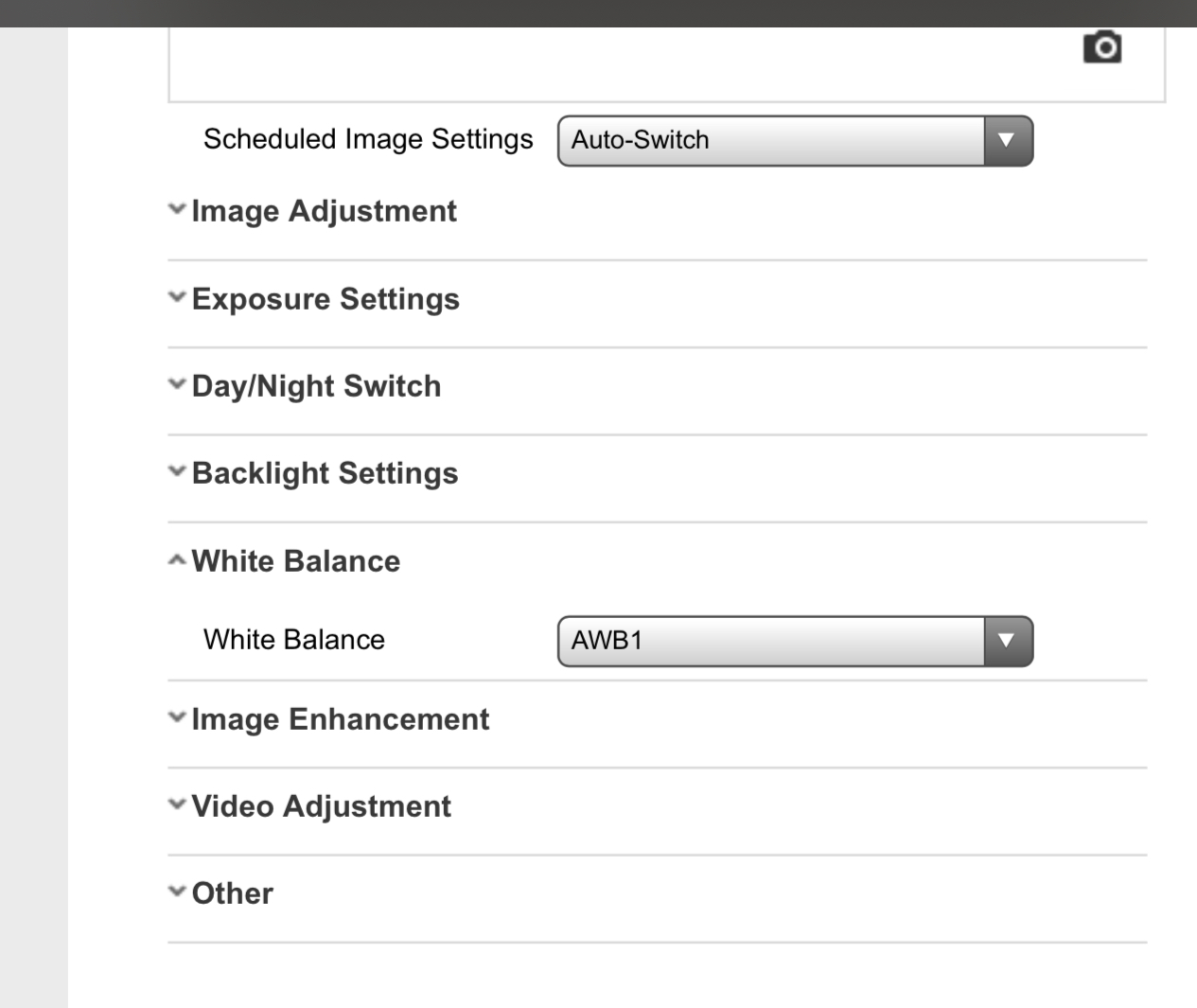Expand the Video Adjustment section

pyautogui.click(x=321, y=806)
